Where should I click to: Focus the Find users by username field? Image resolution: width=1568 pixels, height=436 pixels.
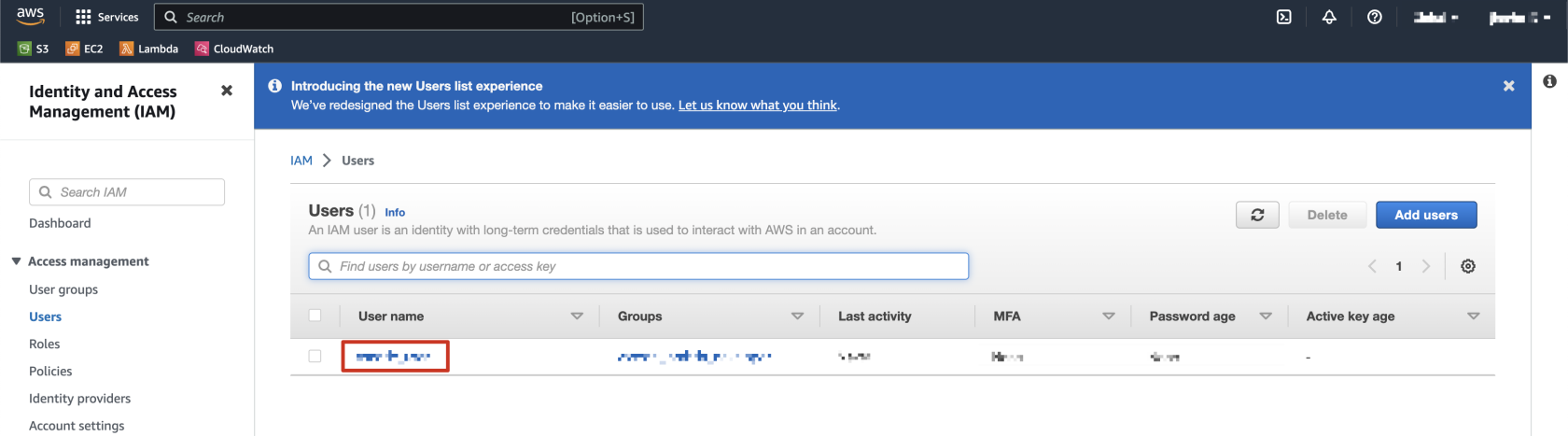[x=638, y=266]
